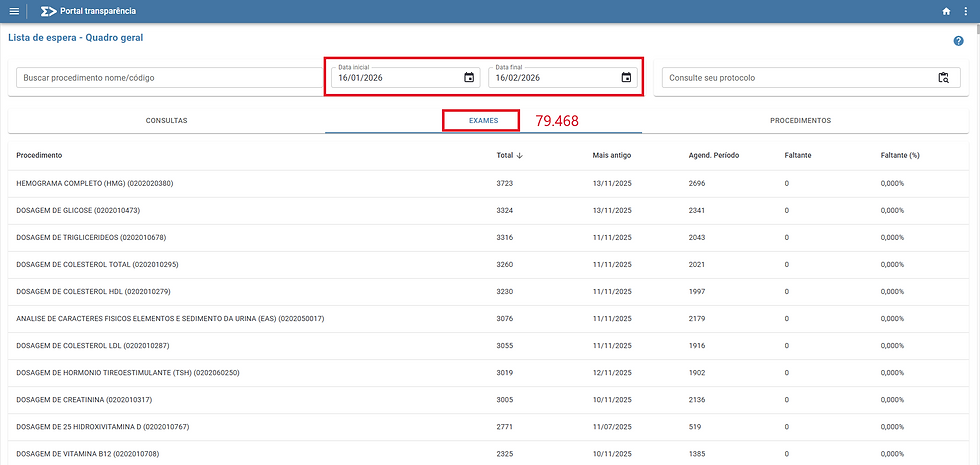Open the three-dot options menu
980x465 pixels.
966,11
